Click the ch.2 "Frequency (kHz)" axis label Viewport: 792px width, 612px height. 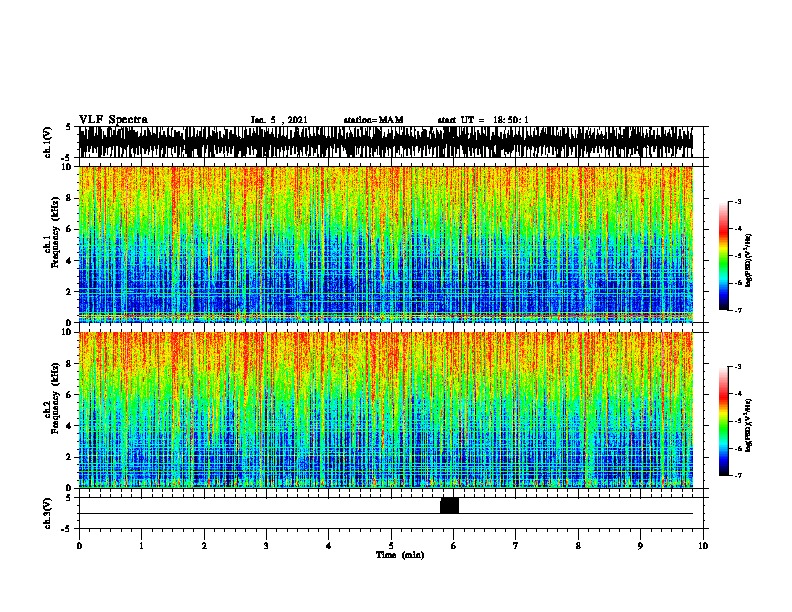click(x=55, y=398)
